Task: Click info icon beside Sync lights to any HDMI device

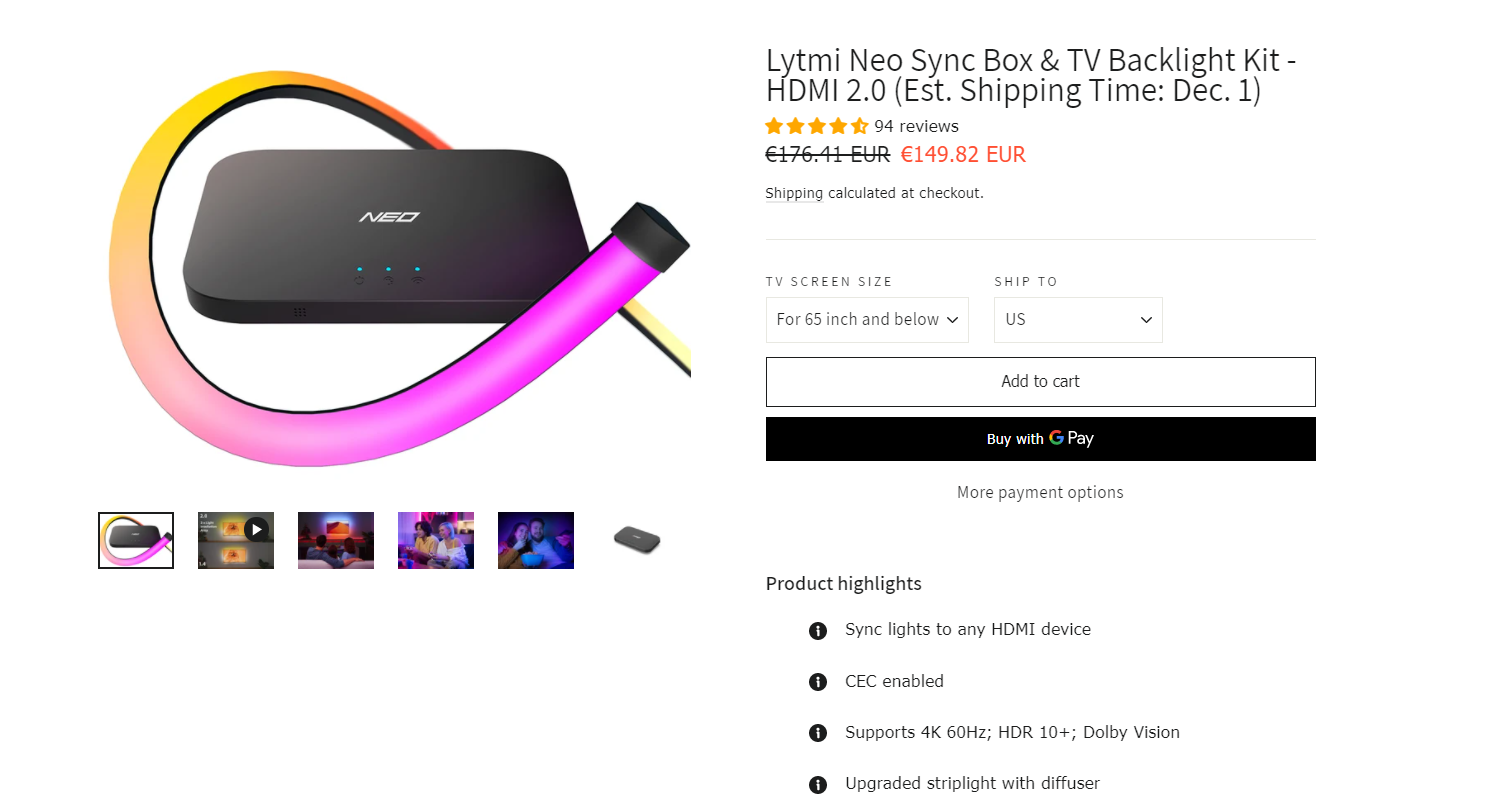Action: pos(818,630)
